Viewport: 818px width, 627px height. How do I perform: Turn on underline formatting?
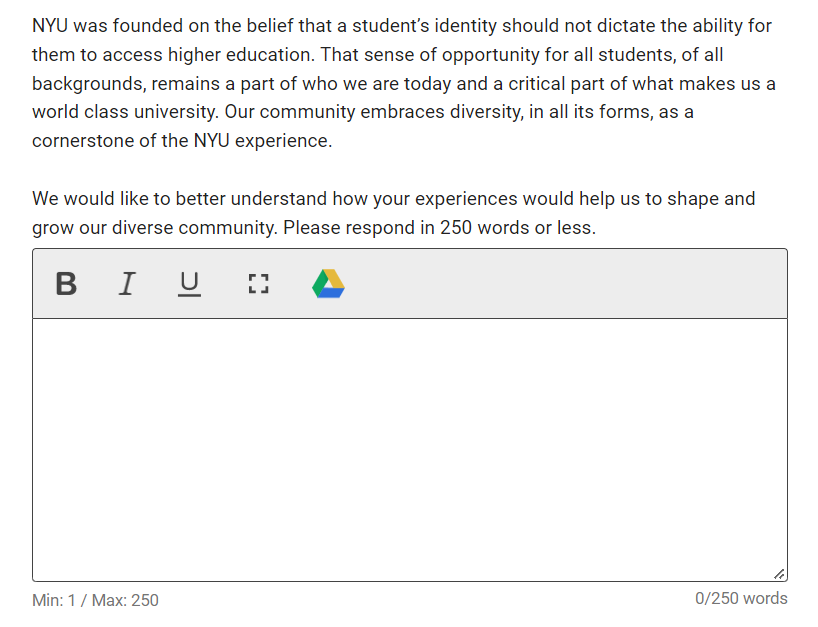pyautogui.click(x=189, y=284)
